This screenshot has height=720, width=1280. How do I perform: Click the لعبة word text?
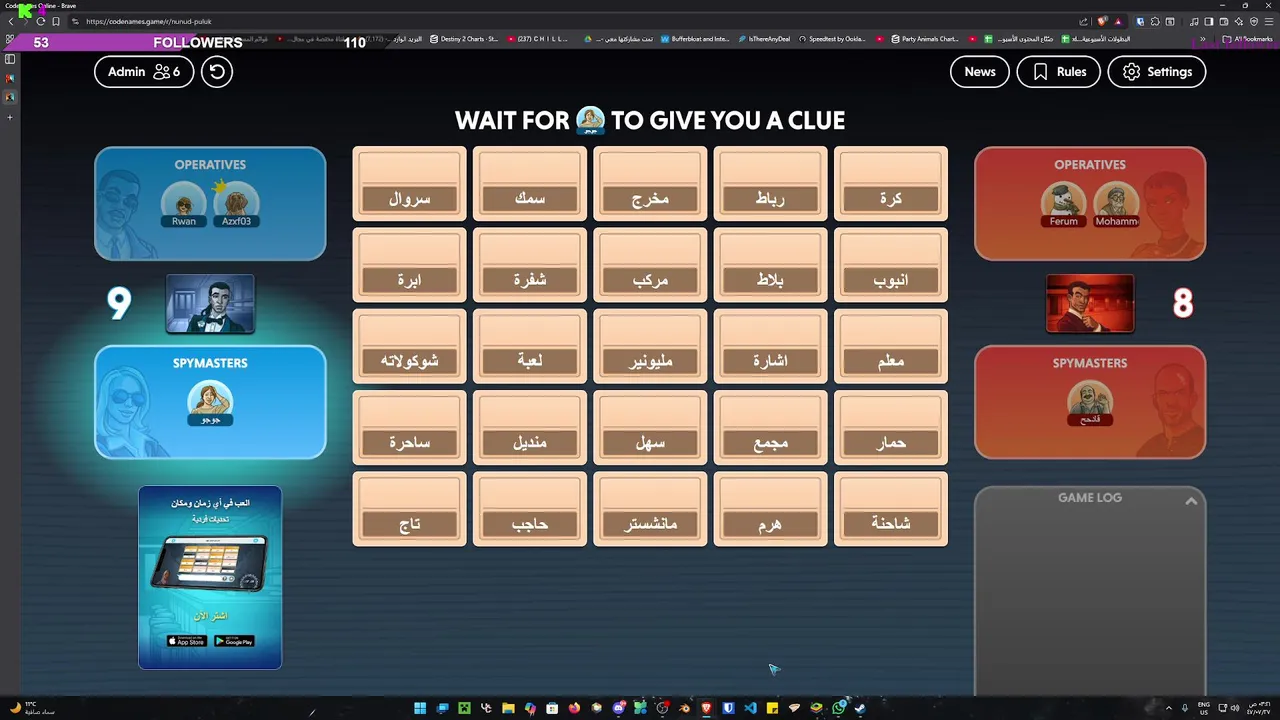530,361
